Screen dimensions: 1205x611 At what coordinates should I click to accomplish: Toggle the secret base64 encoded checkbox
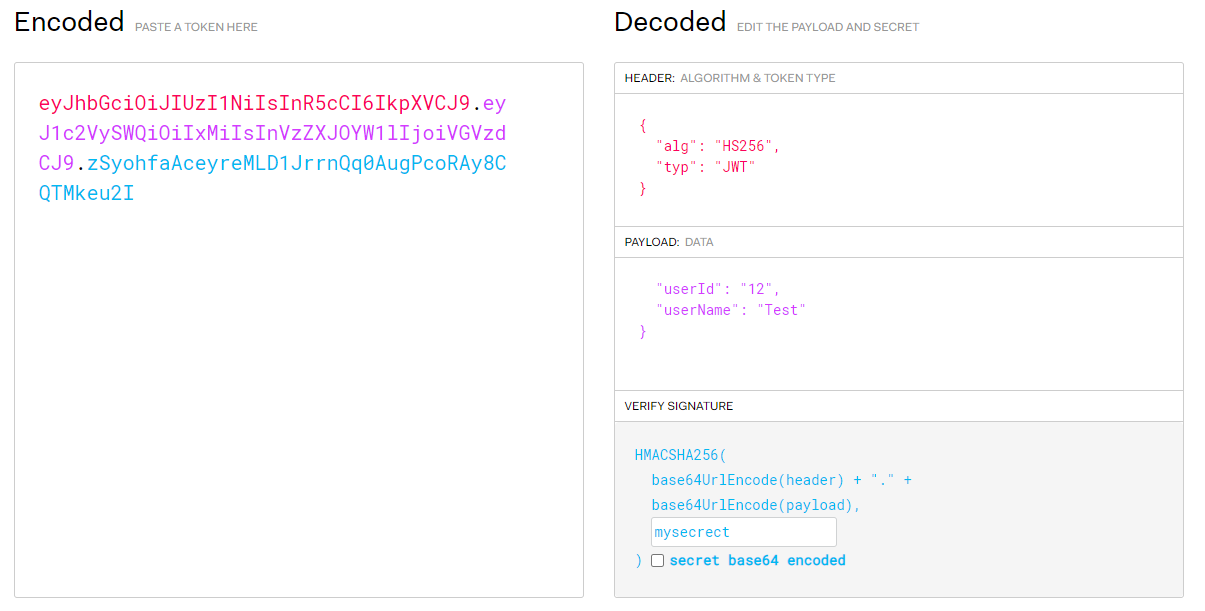pos(657,561)
